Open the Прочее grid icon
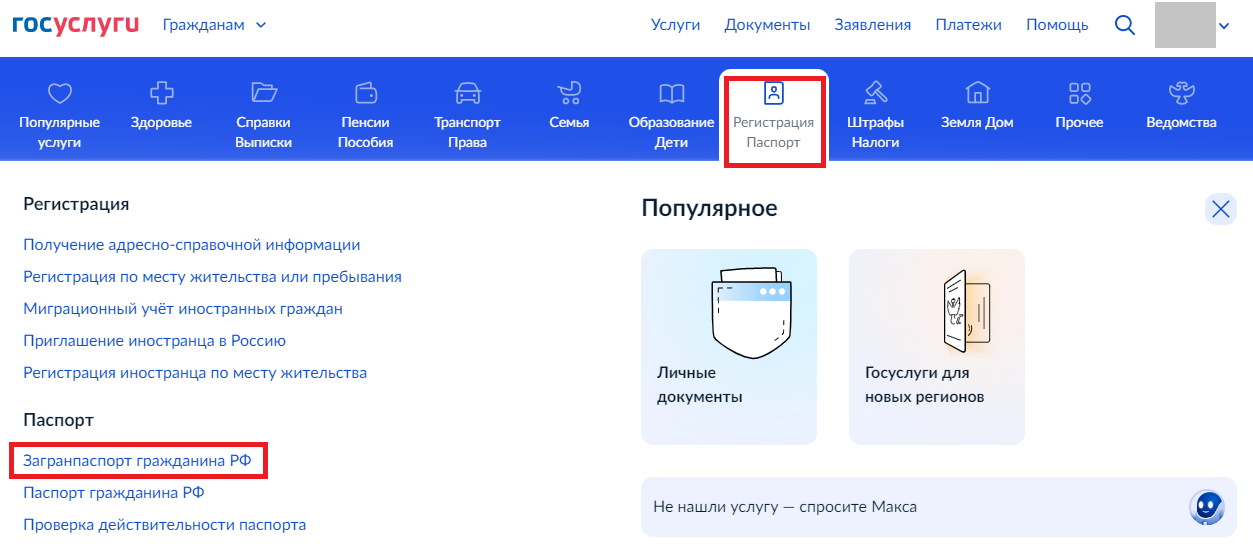Screen dimensions: 1253x550 1079,93
